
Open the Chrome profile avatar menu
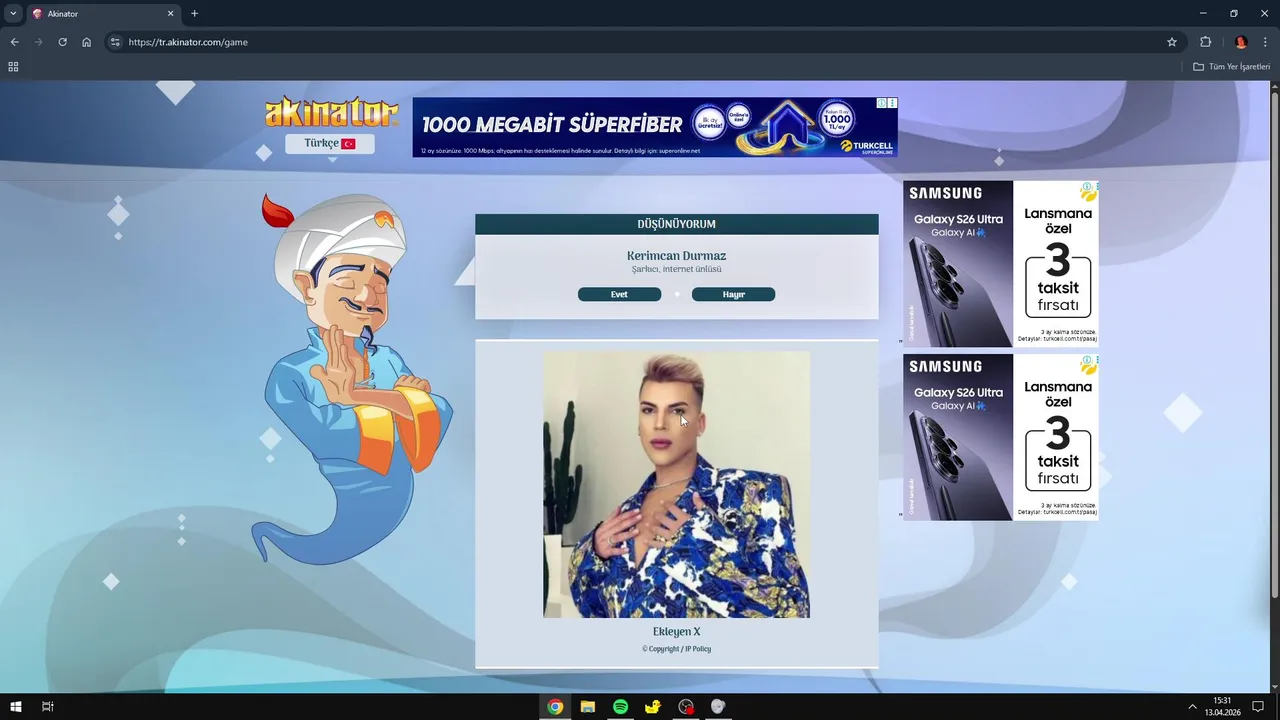(1241, 42)
